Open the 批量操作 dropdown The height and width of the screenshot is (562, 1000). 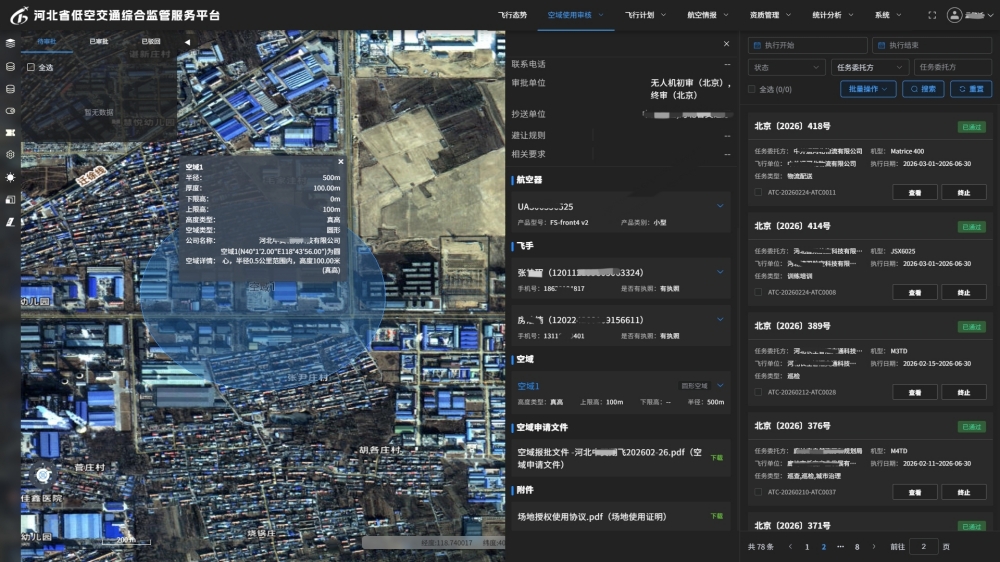point(867,89)
